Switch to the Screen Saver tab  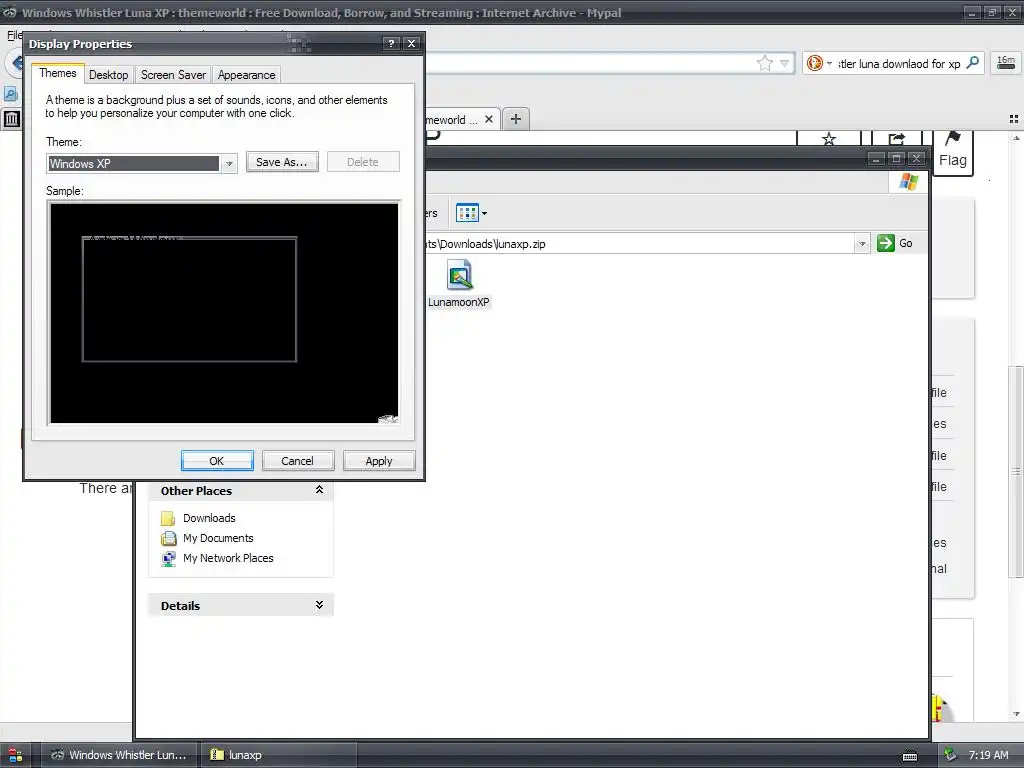(x=173, y=74)
